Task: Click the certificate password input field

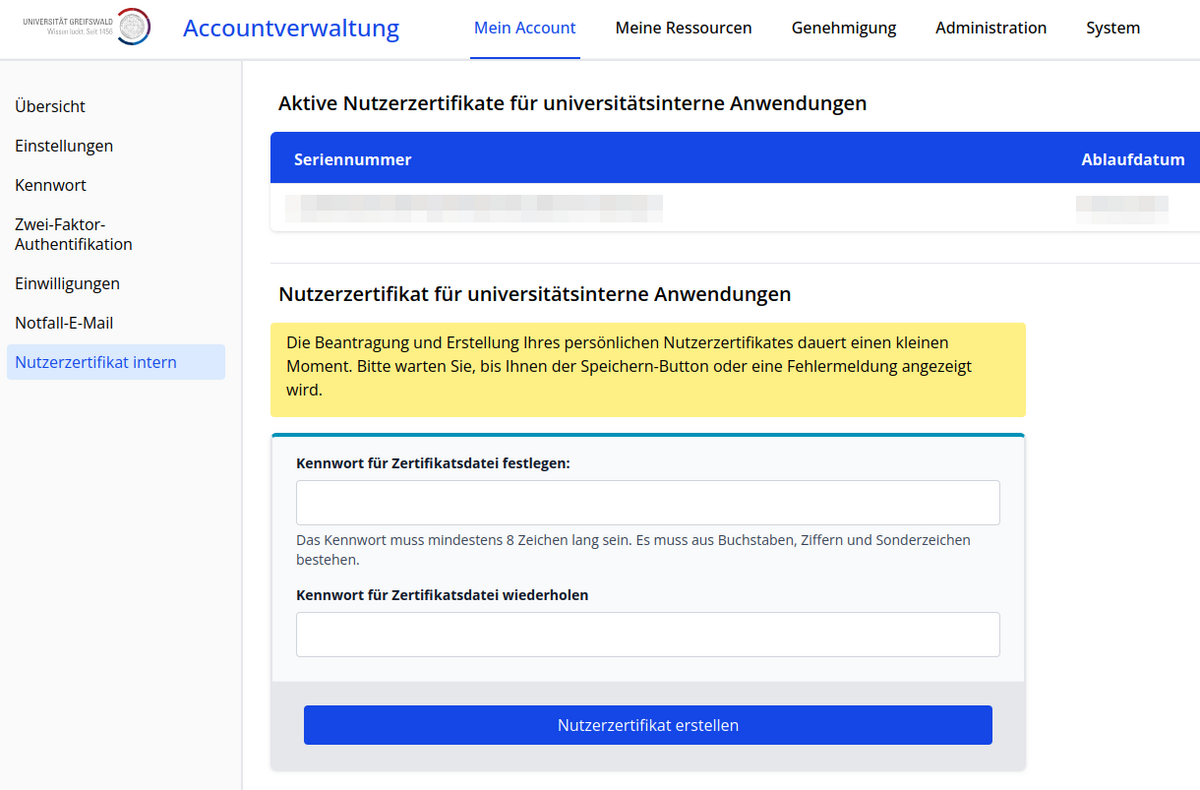Action: coord(647,502)
